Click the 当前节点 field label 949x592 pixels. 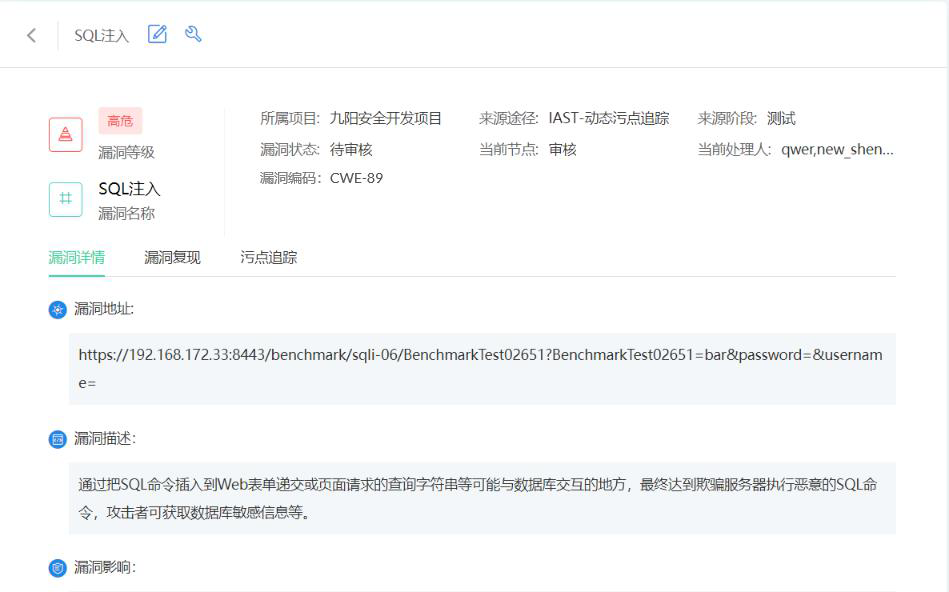click(509, 150)
